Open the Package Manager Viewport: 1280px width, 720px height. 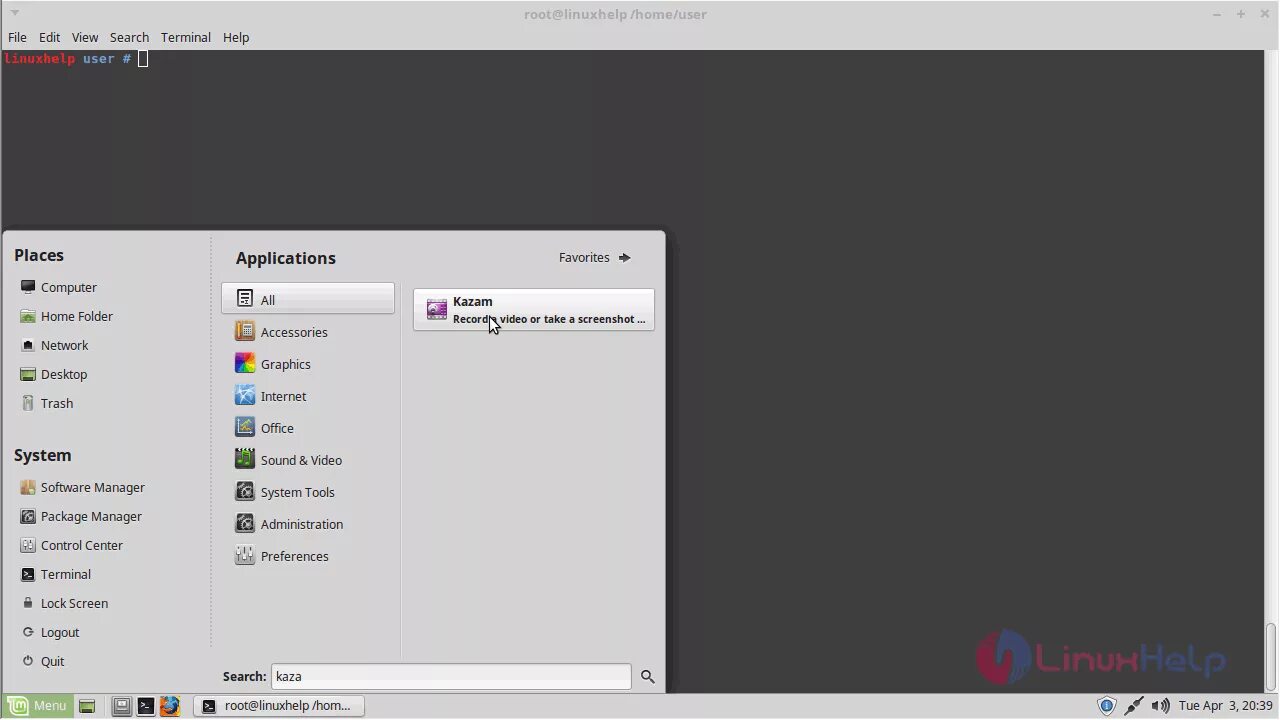91,516
